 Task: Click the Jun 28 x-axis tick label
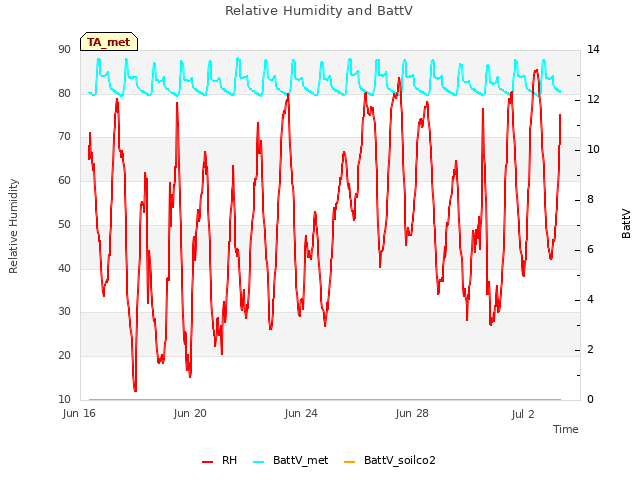(x=412, y=413)
